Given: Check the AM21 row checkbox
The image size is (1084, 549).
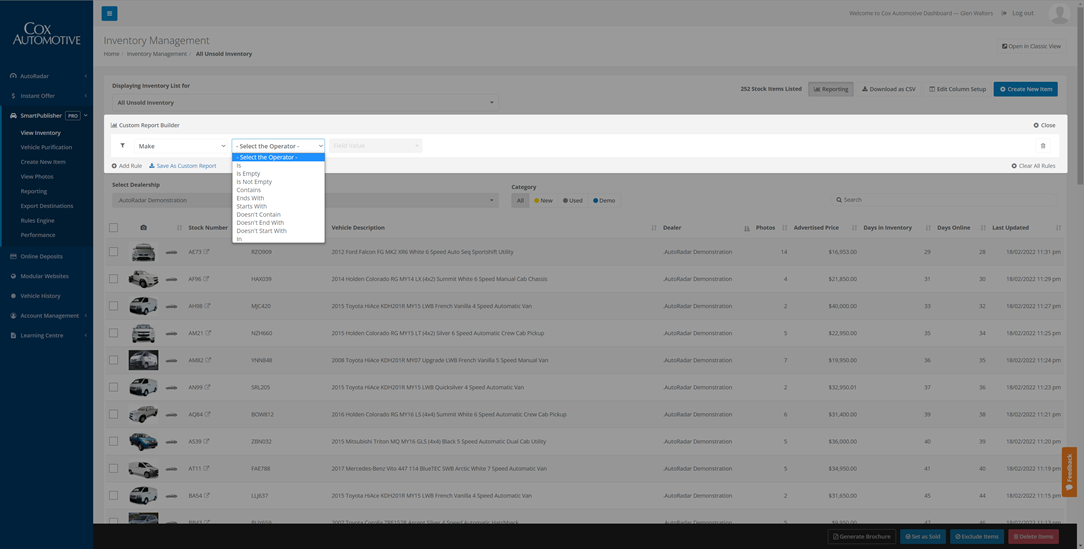Looking at the screenshot, I should click(113, 333).
